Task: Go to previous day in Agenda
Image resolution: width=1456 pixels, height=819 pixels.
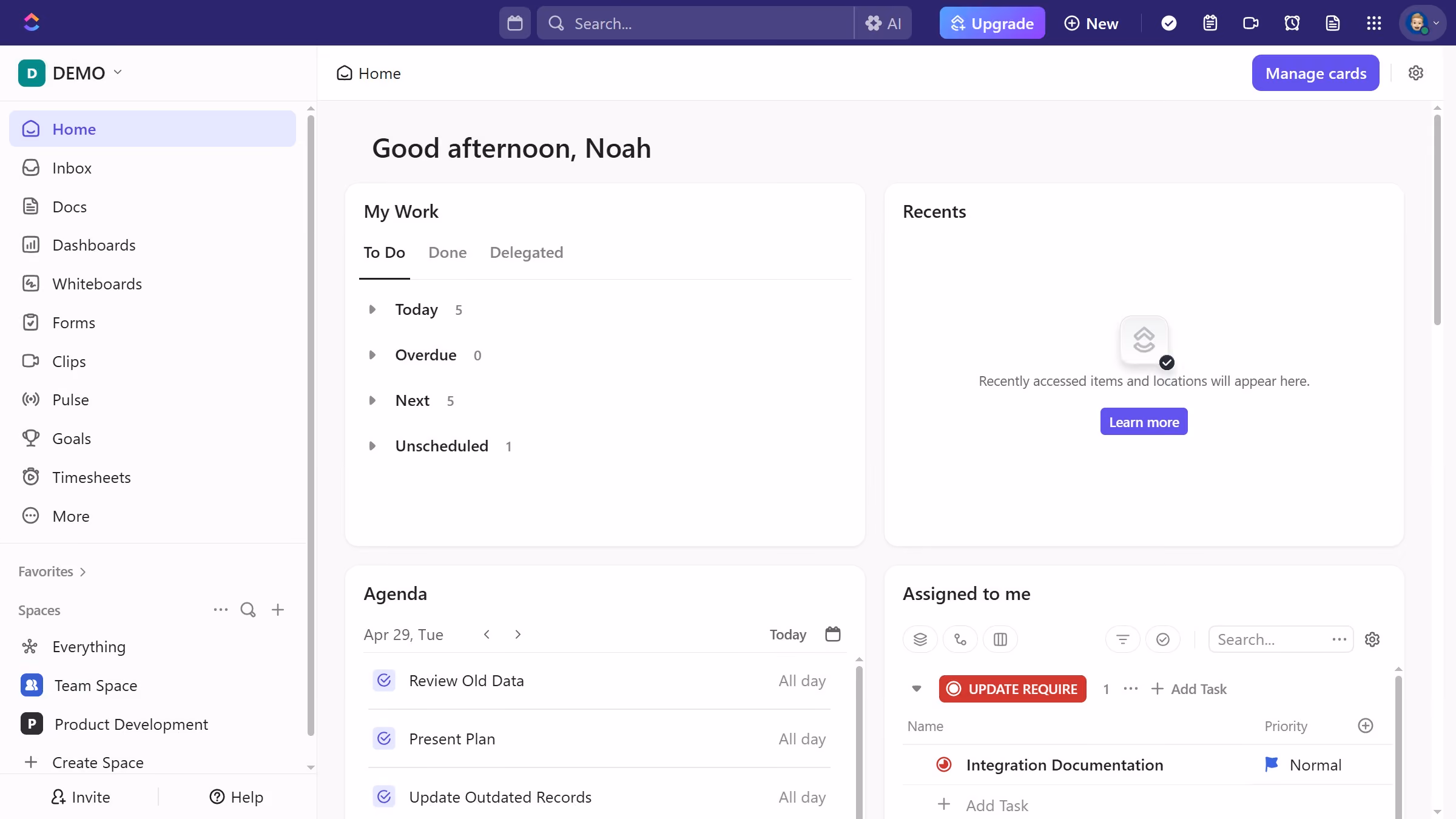Action: [487, 634]
